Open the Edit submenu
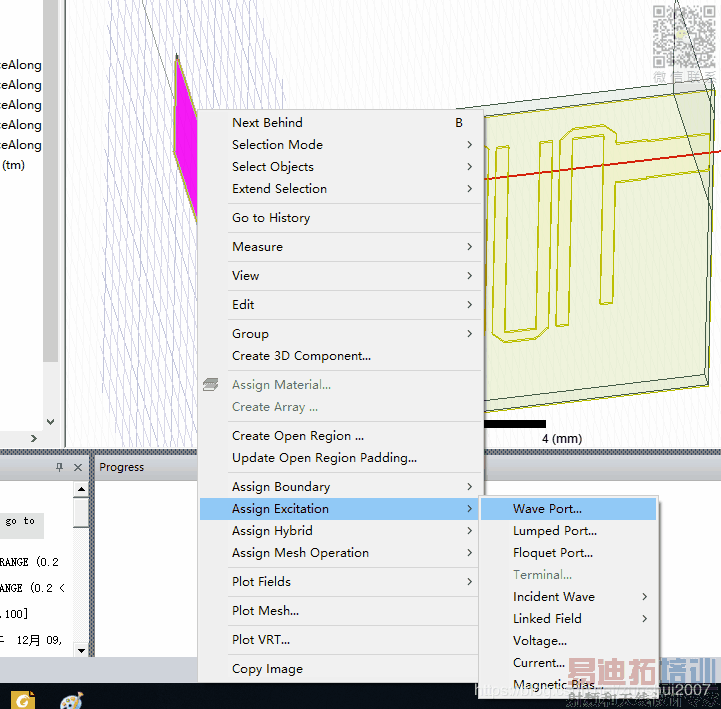This screenshot has width=721, height=709. (340, 305)
